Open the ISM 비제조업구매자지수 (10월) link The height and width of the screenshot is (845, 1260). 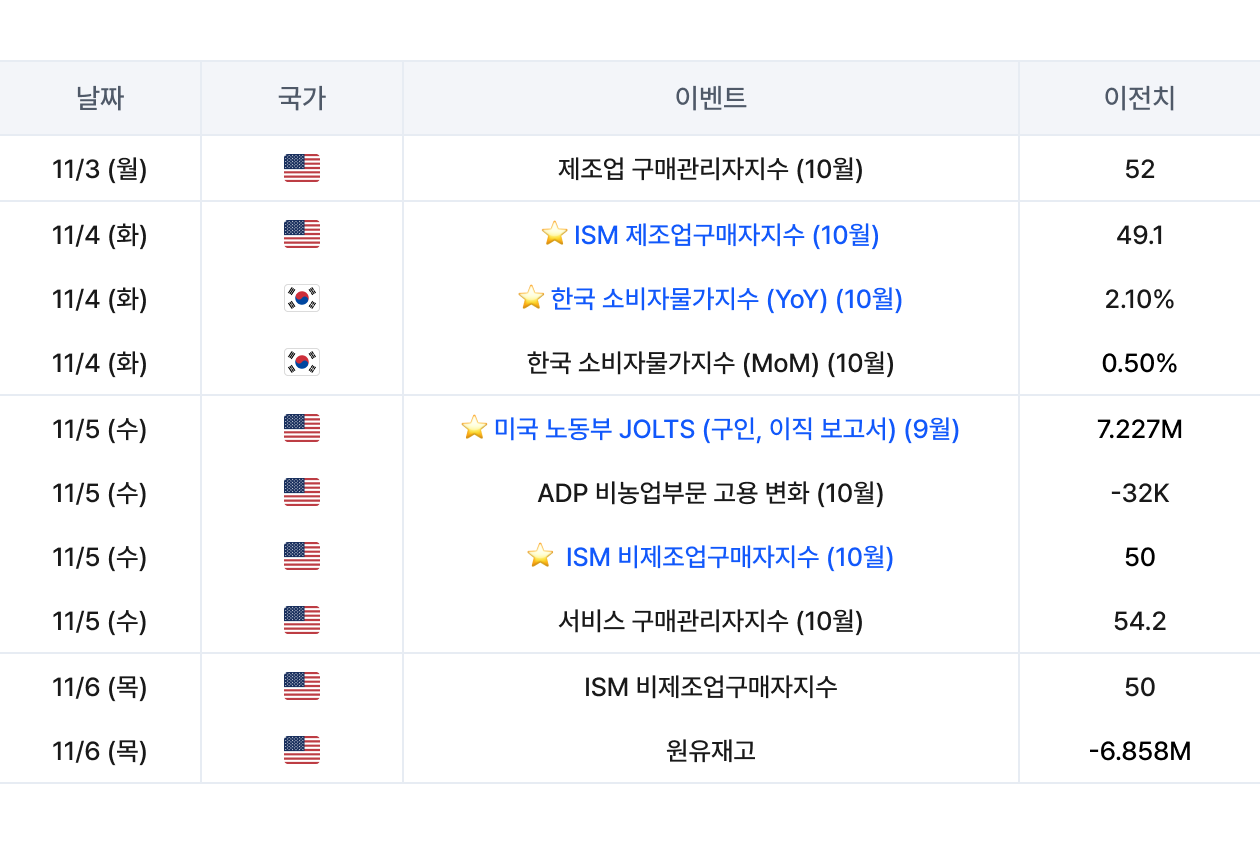(x=729, y=557)
